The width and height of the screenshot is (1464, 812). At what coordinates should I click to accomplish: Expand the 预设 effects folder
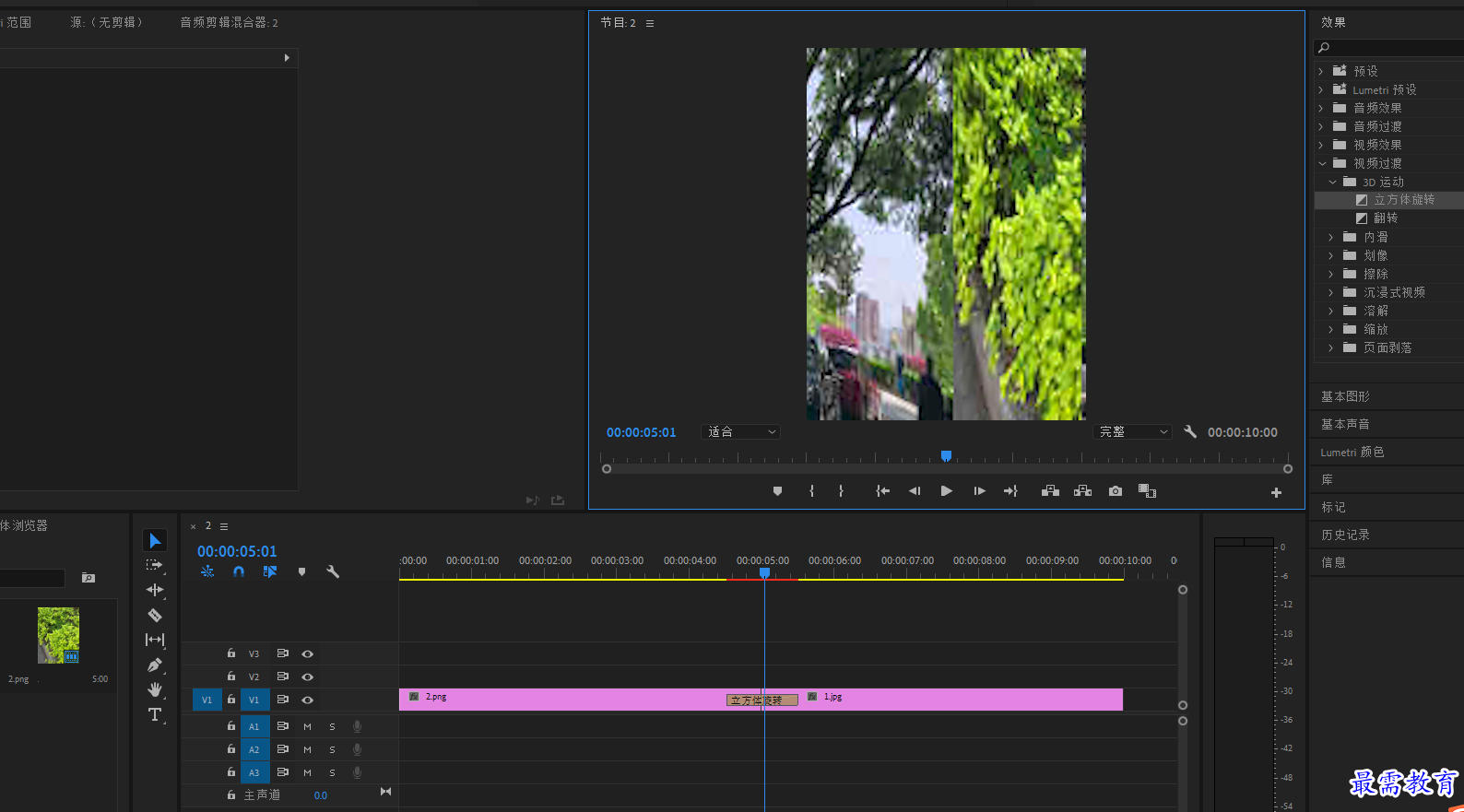[x=1321, y=71]
